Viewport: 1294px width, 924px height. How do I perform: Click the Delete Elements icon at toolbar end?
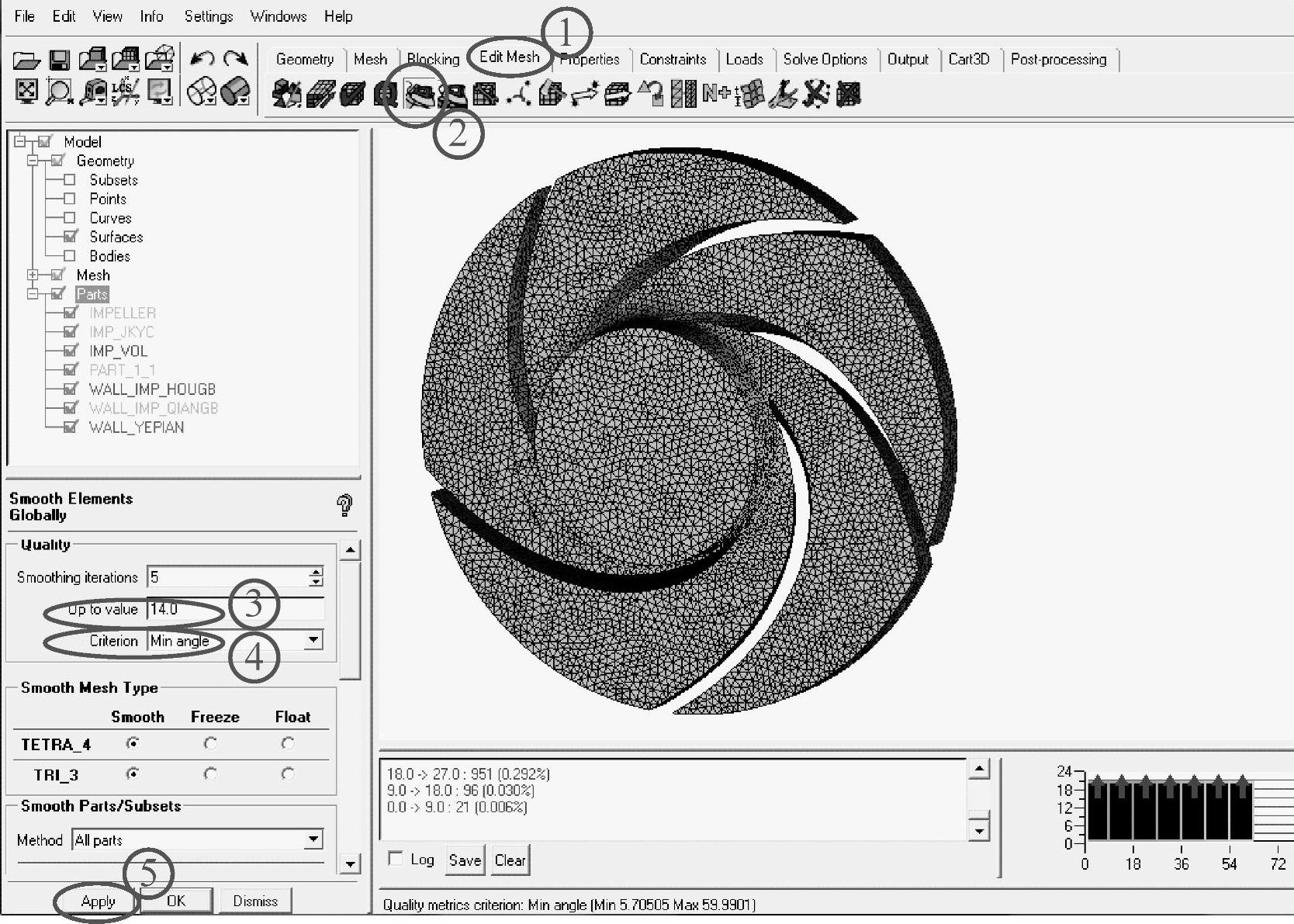click(849, 95)
